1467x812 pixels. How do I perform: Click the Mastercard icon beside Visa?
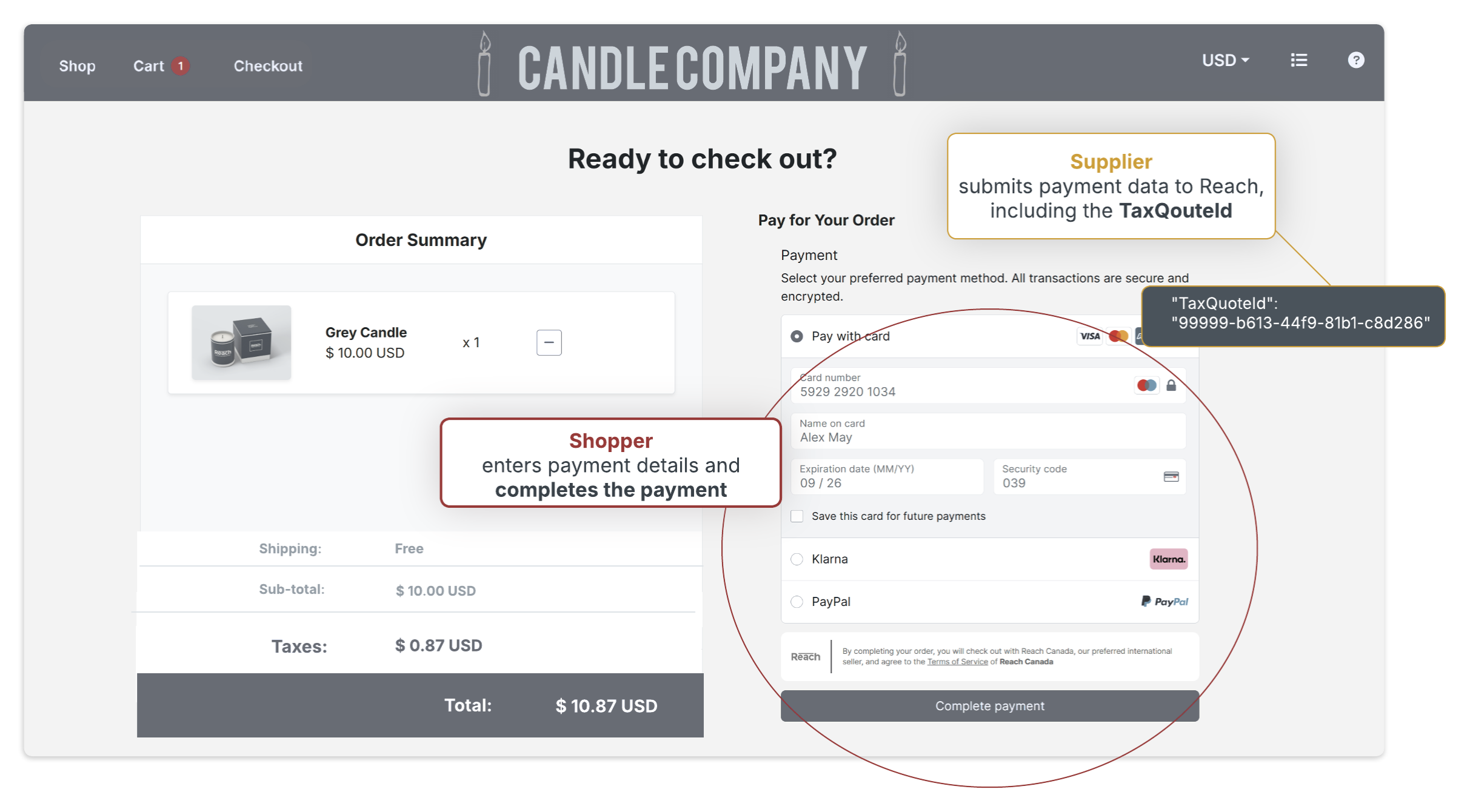(x=1119, y=336)
